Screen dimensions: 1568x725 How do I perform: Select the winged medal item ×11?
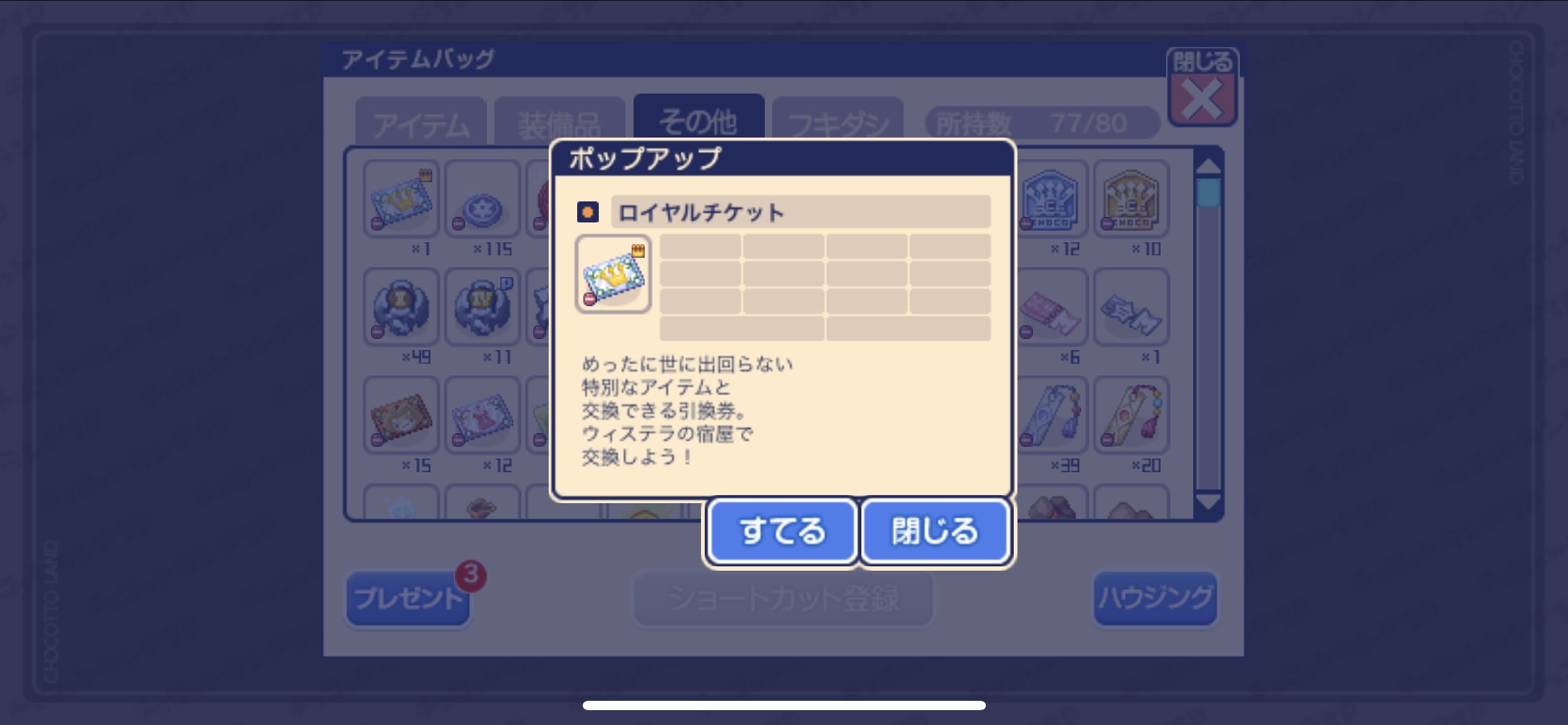coord(482,307)
